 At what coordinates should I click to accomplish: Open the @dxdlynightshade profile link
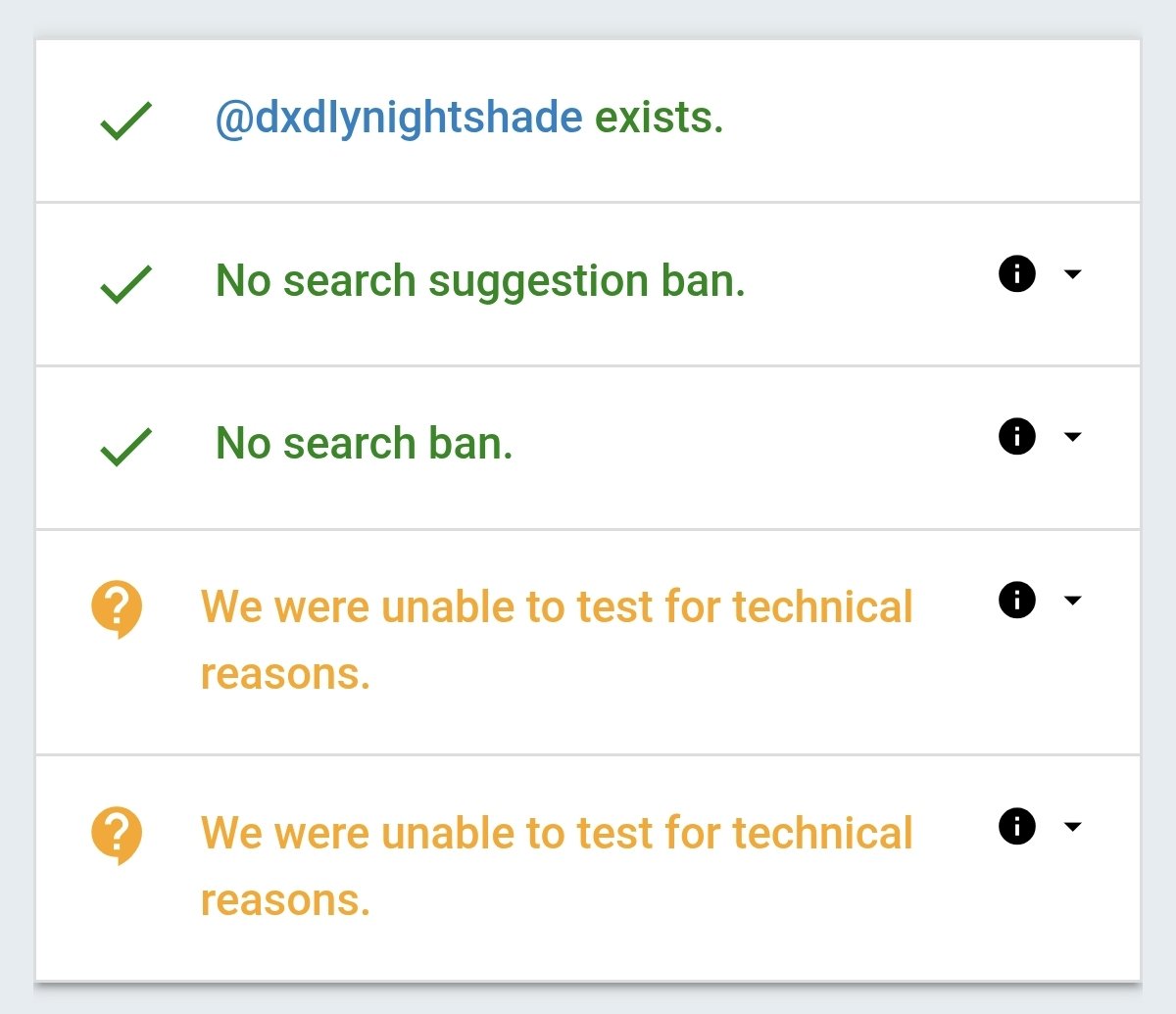click(x=398, y=119)
